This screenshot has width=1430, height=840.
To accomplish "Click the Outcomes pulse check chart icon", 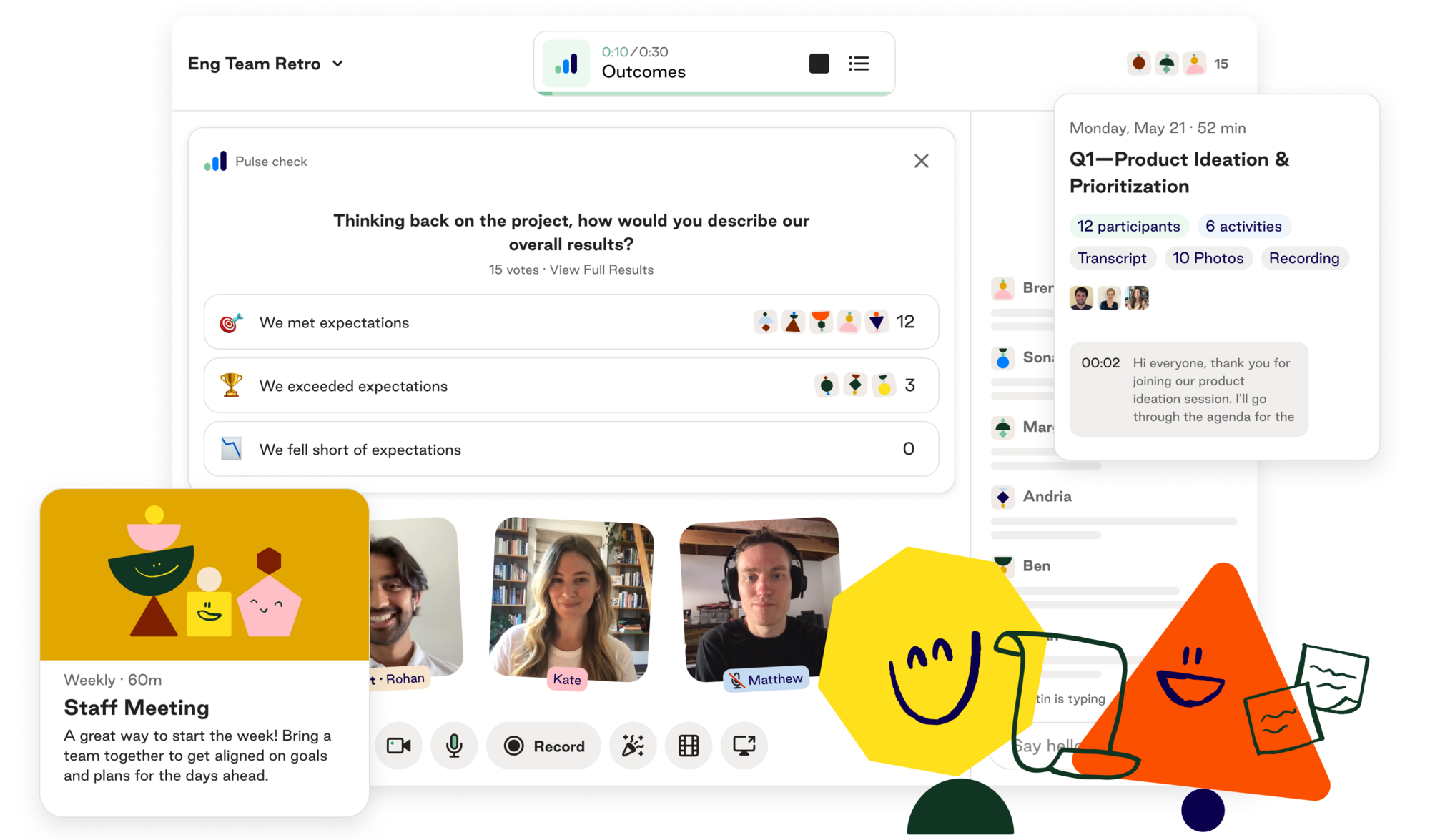I will click(x=566, y=64).
